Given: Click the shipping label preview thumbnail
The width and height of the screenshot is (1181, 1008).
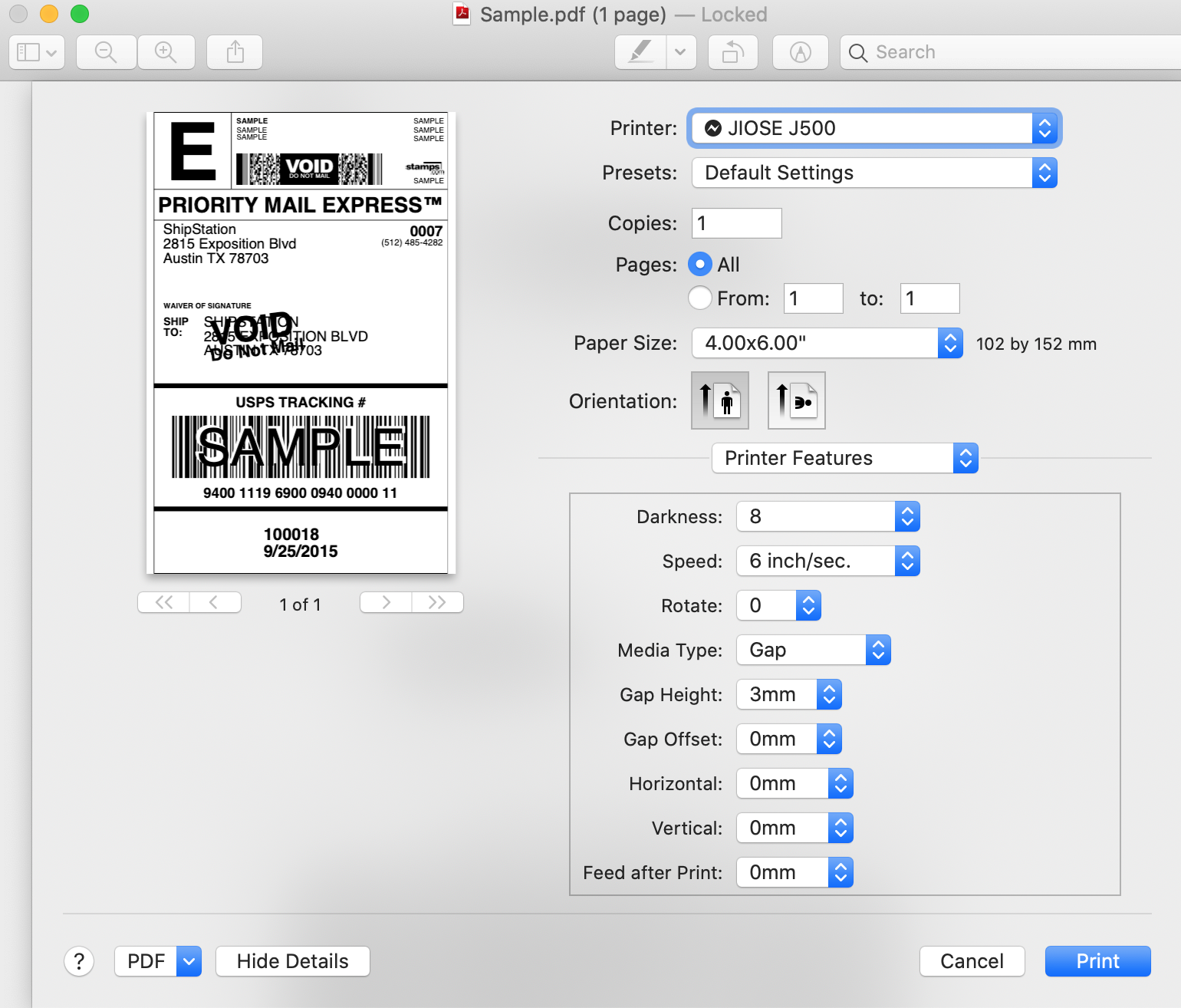Looking at the screenshot, I should click(301, 343).
